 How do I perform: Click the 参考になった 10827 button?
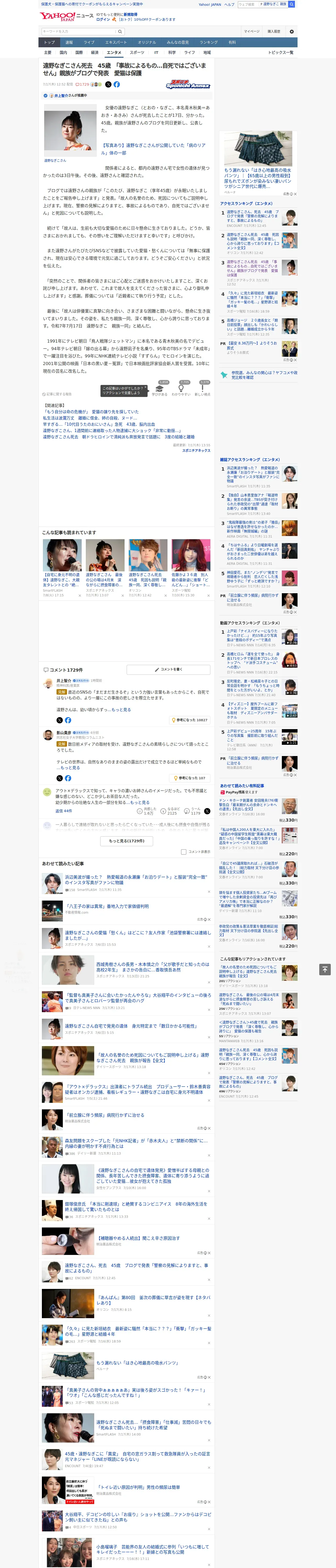coord(190,720)
